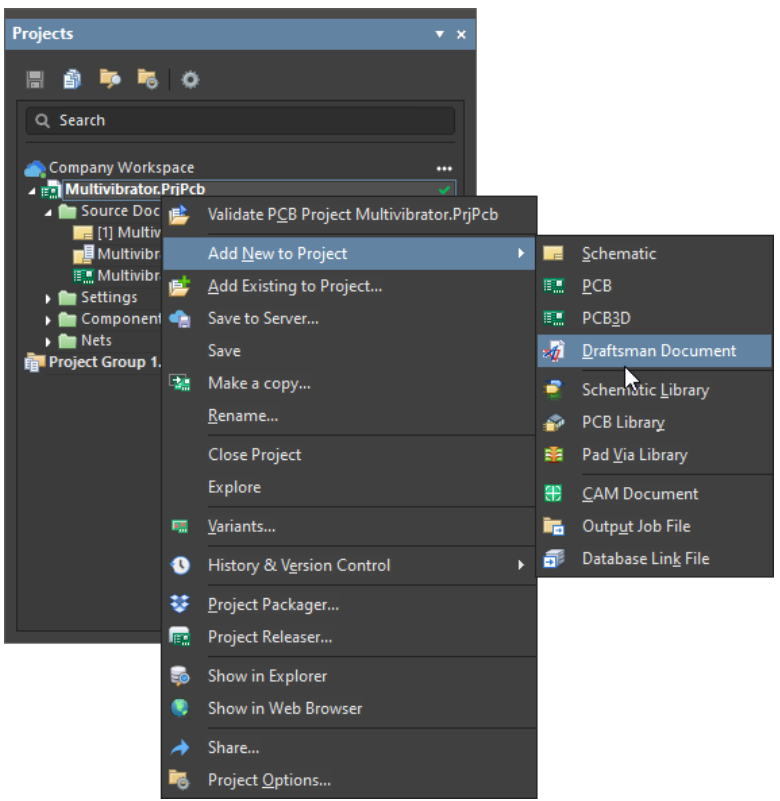The height and width of the screenshot is (801, 780).
Task: Select Project Options at menu bottom
Action: (x=269, y=780)
